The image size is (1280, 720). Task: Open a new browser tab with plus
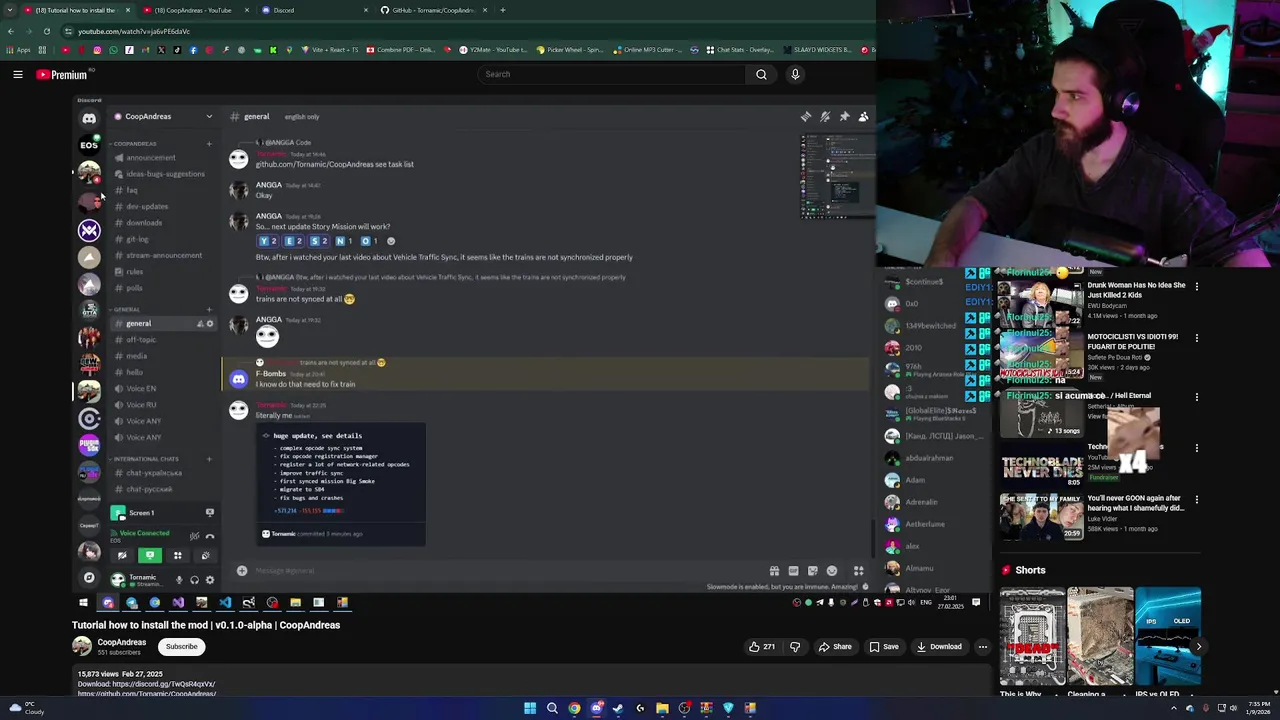[502, 10]
